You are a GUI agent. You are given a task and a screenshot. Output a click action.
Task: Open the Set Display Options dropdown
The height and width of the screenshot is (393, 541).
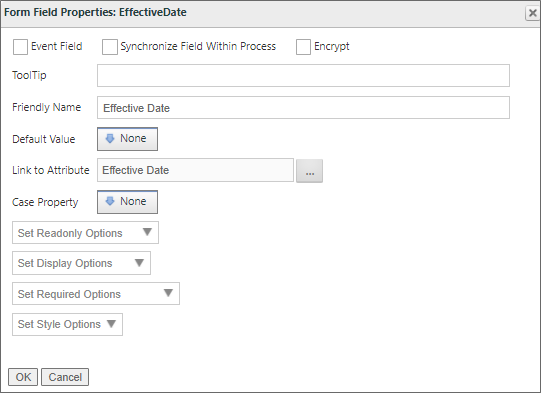81,263
